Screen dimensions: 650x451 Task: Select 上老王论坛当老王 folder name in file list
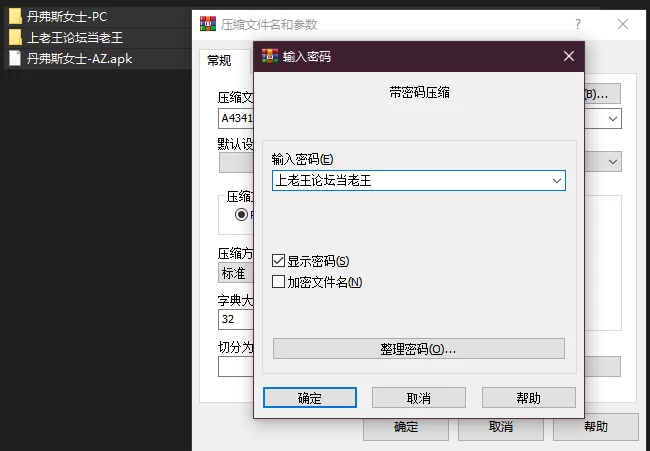[75, 38]
